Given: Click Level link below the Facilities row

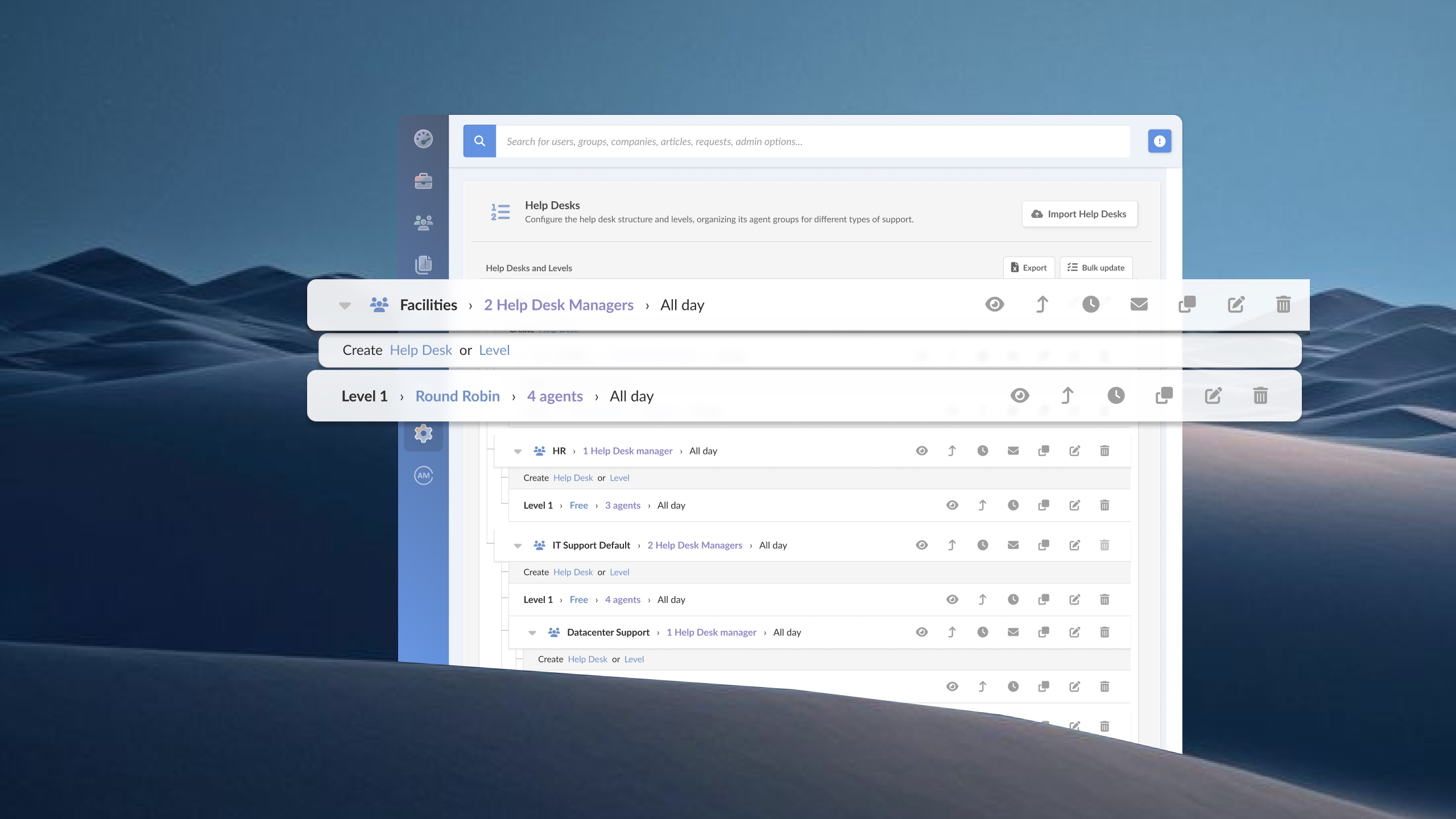Looking at the screenshot, I should pyautogui.click(x=494, y=350).
